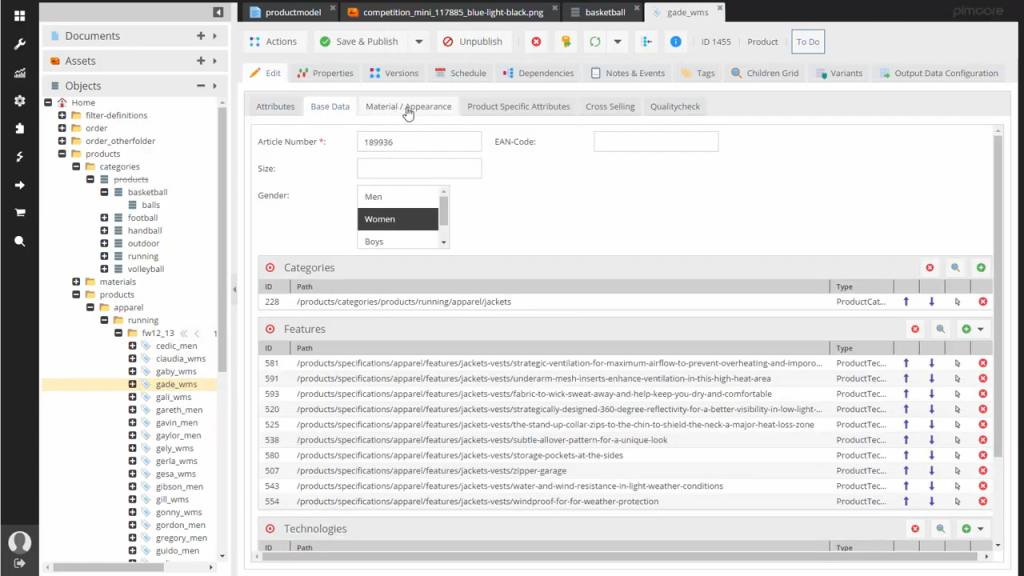Open the Save & Publish dropdown arrow
Image resolution: width=1024 pixels, height=576 pixels.
click(418, 41)
